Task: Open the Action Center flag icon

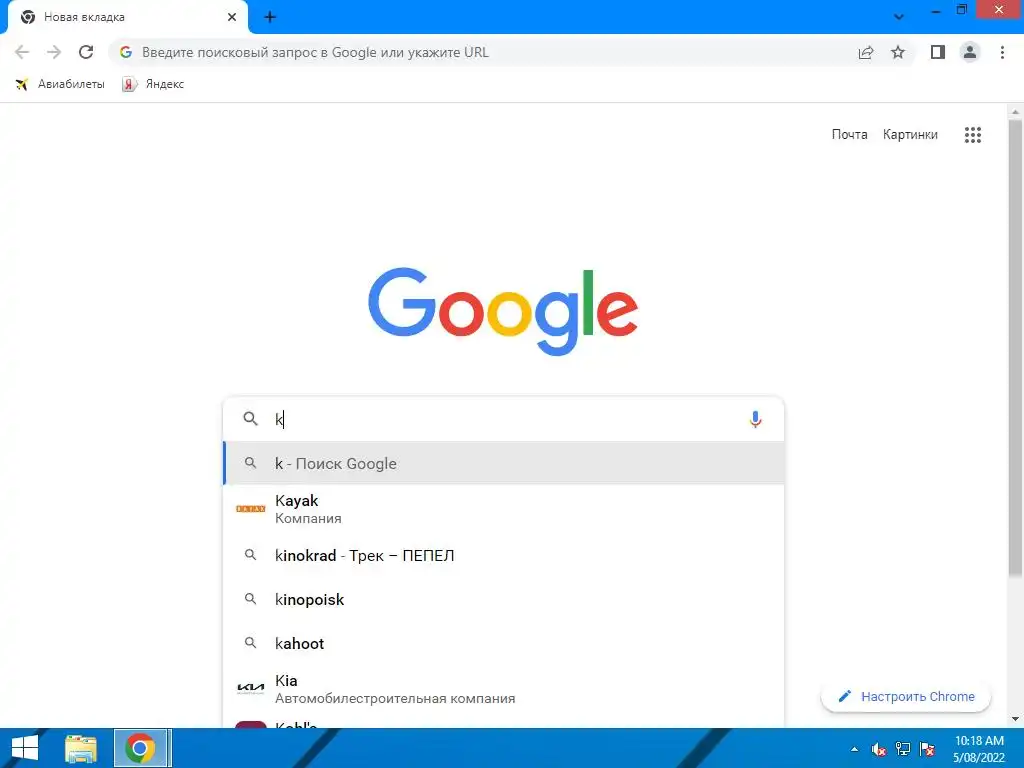Action: click(927, 749)
